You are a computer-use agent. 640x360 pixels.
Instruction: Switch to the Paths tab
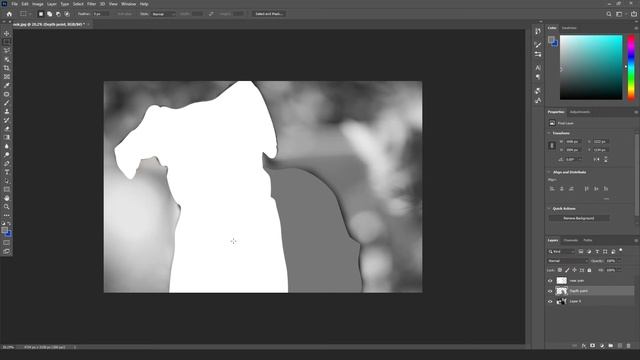[x=588, y=240]
